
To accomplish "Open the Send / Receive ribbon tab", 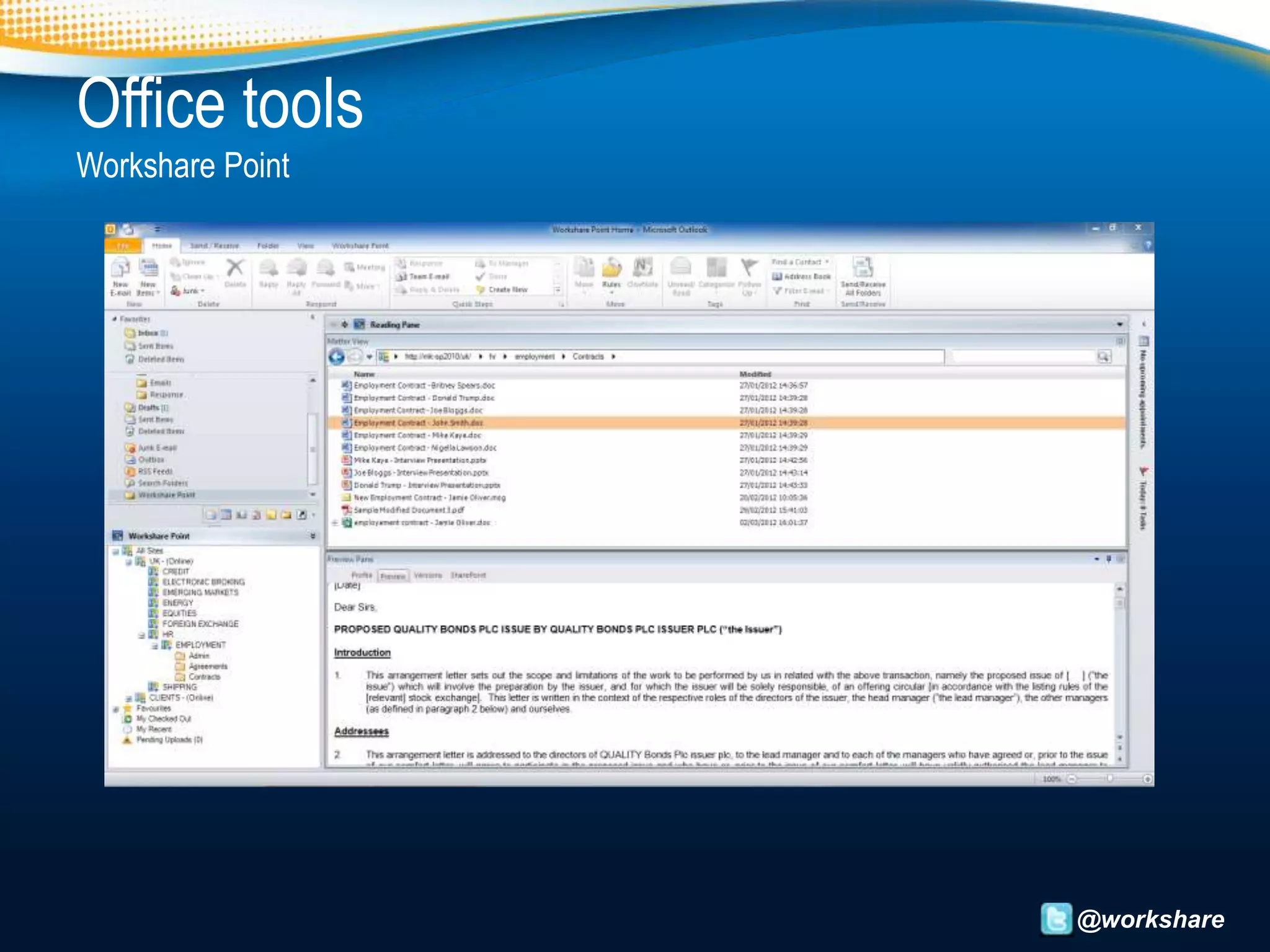I will click(x=215, y=246).
